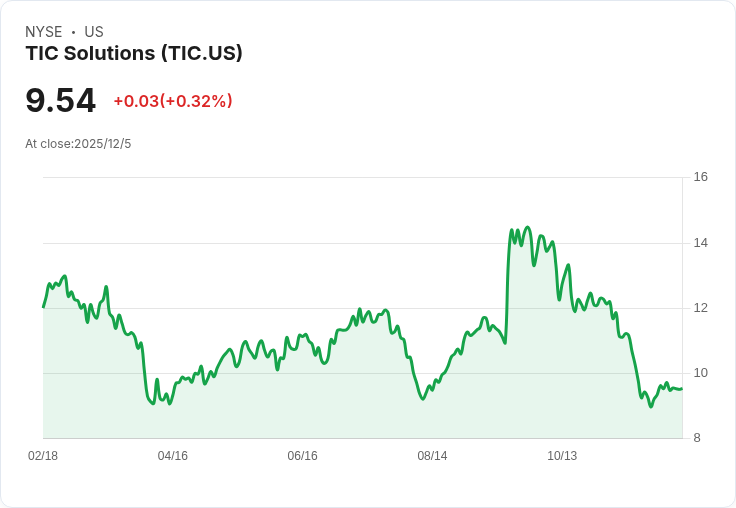This screenshot has height=508, width=736.
Task: Jump to 06/16 on the date axis
Action: (x=302, y=456)
